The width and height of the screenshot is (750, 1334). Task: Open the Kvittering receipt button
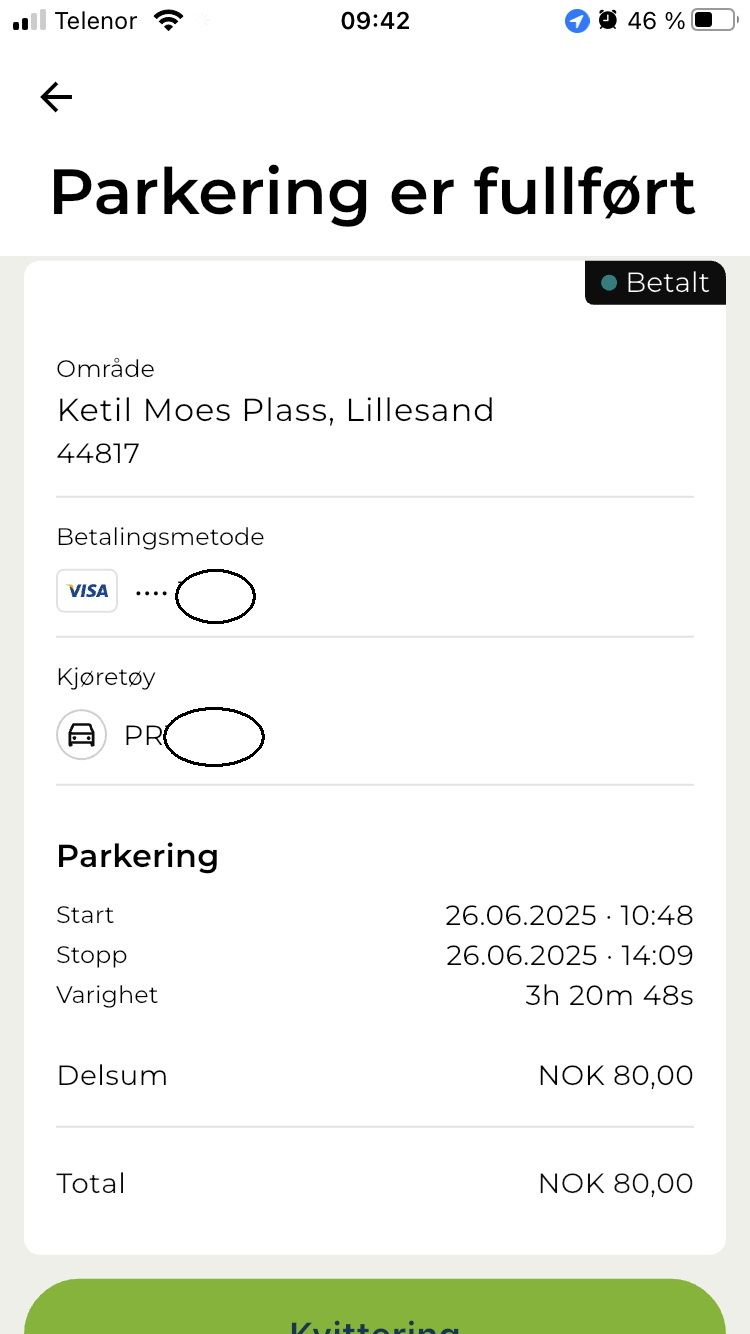point(375,1310)
